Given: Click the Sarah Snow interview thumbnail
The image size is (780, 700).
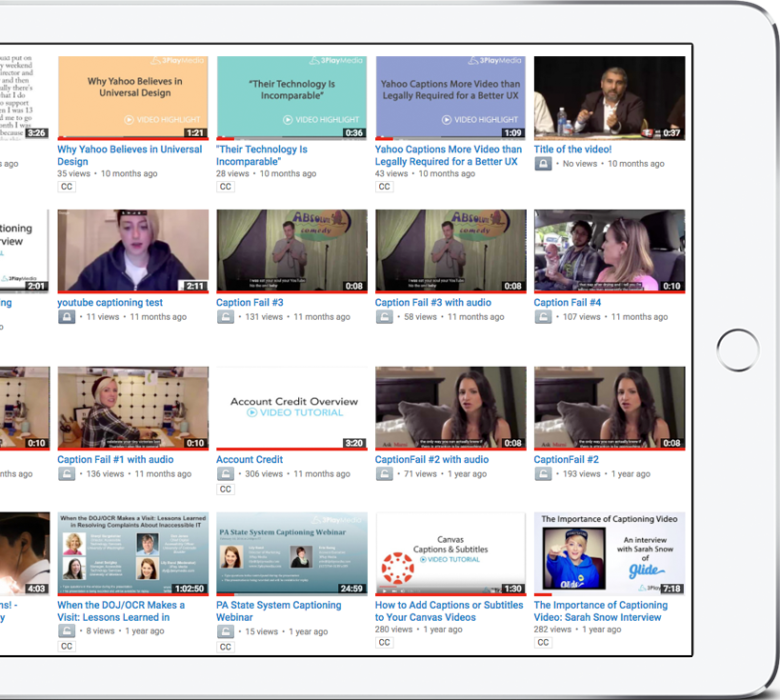Looking at the screenshot, I should (x=609, y=554).
